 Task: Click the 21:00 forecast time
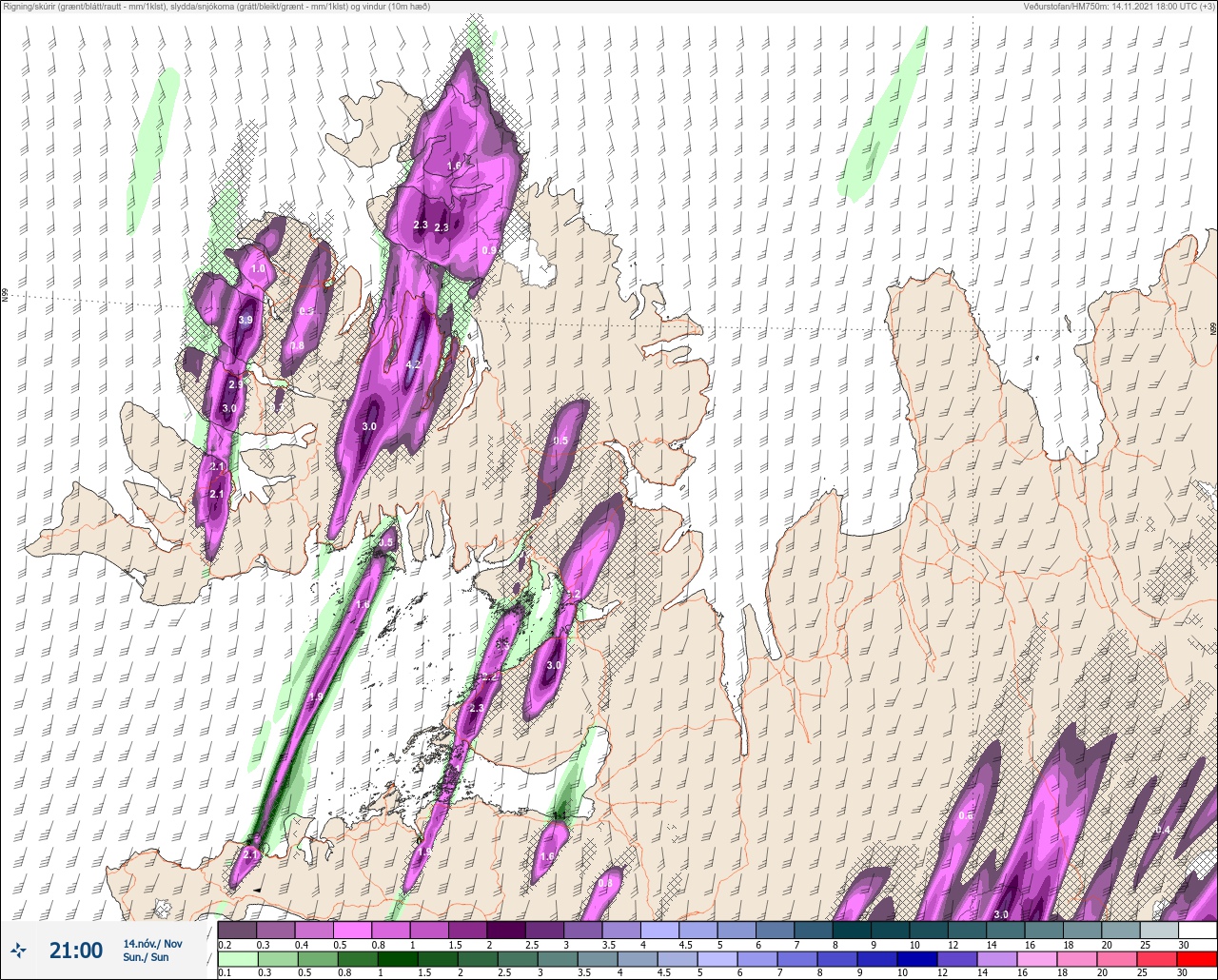tap(76, 951)
